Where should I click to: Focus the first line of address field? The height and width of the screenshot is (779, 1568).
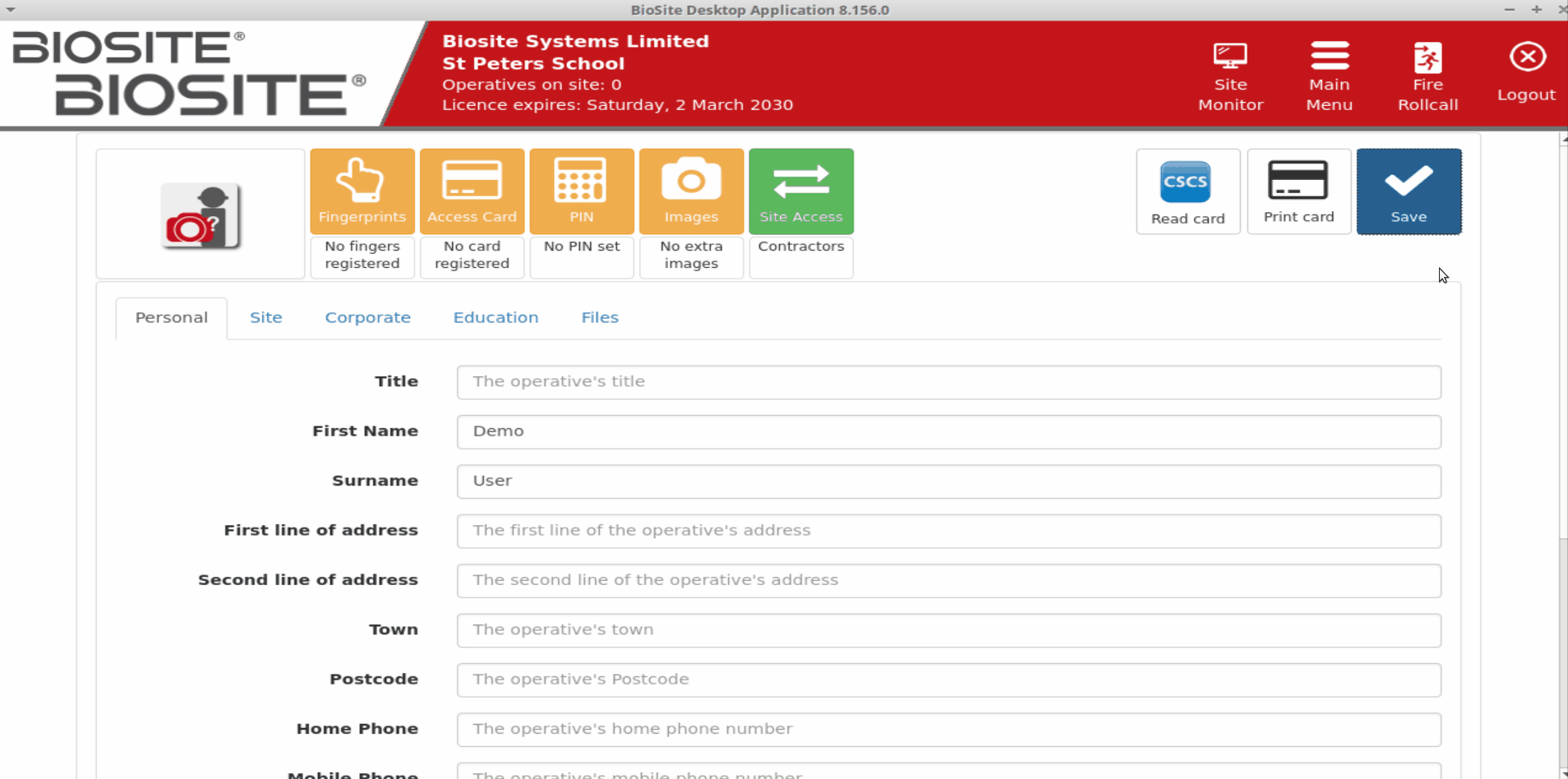(x=948, y=531)
